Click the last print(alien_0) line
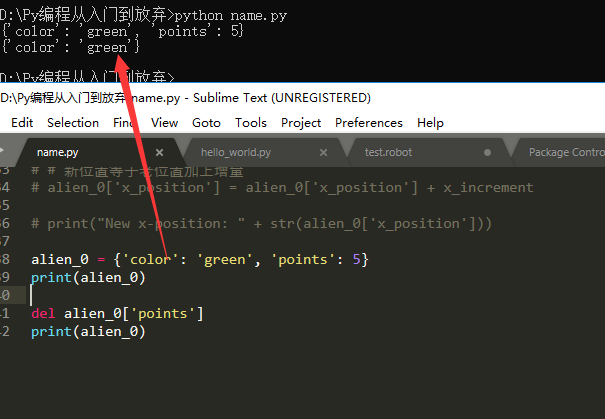The image size is (605, 419). (x=88, y=331)
